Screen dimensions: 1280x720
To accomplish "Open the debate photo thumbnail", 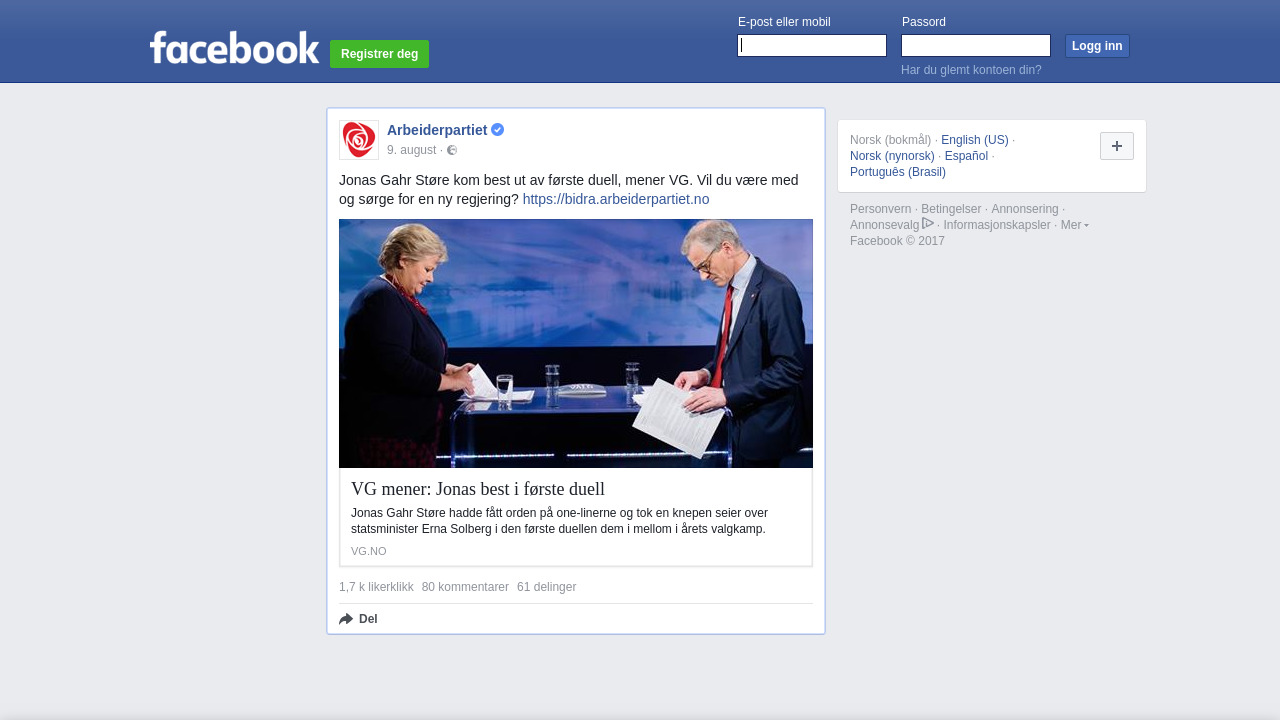I will 576,343.
